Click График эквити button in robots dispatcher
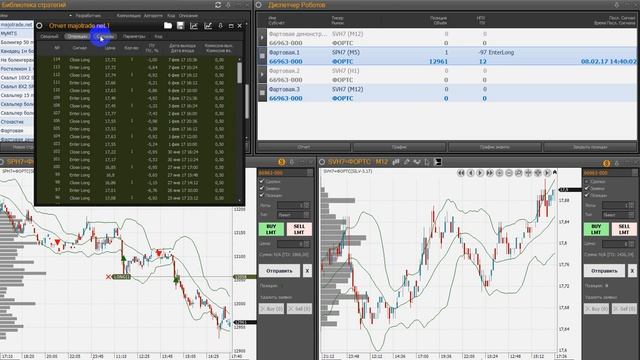 pos(494,147)
